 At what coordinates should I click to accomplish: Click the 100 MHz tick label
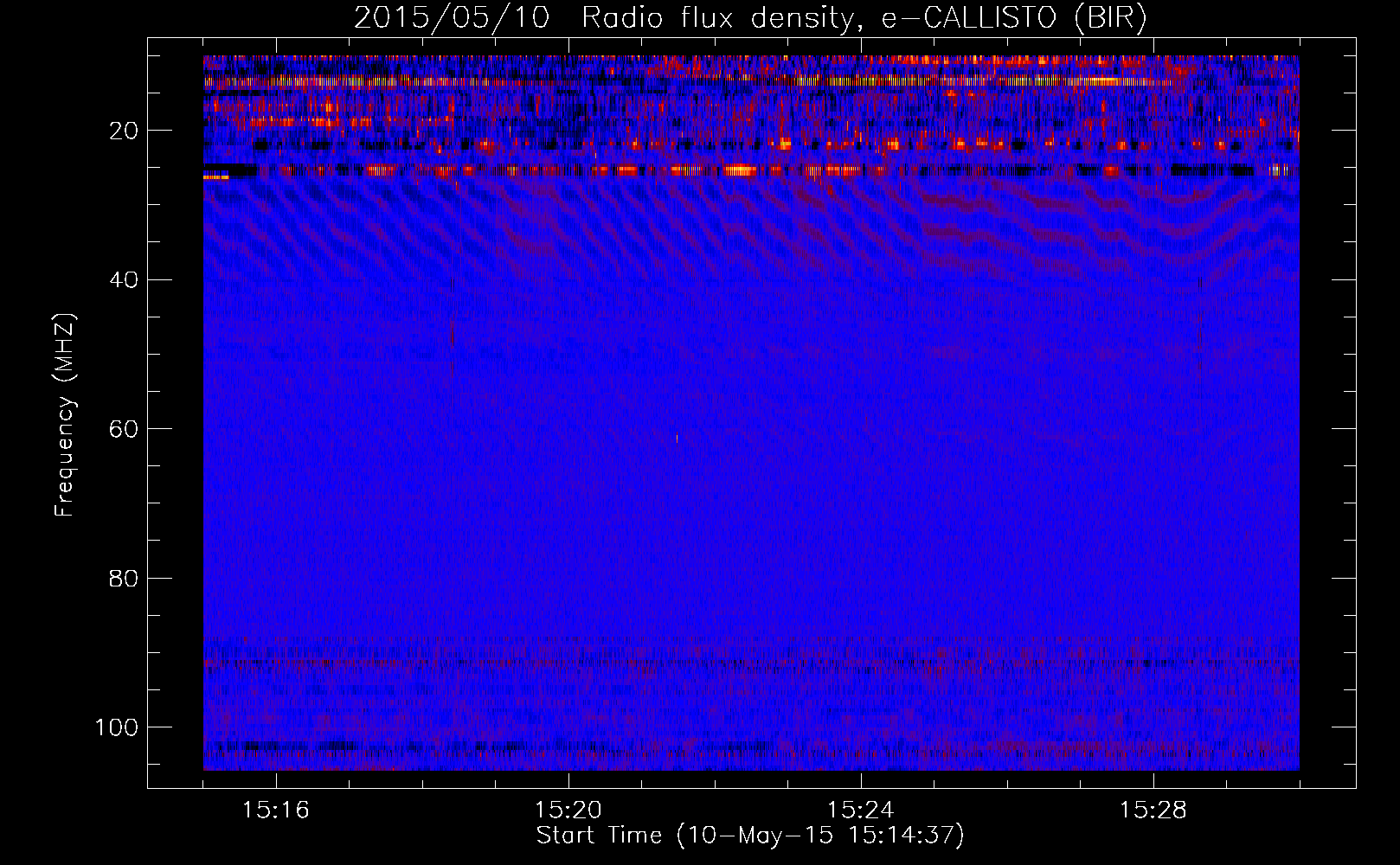point(117,727)
